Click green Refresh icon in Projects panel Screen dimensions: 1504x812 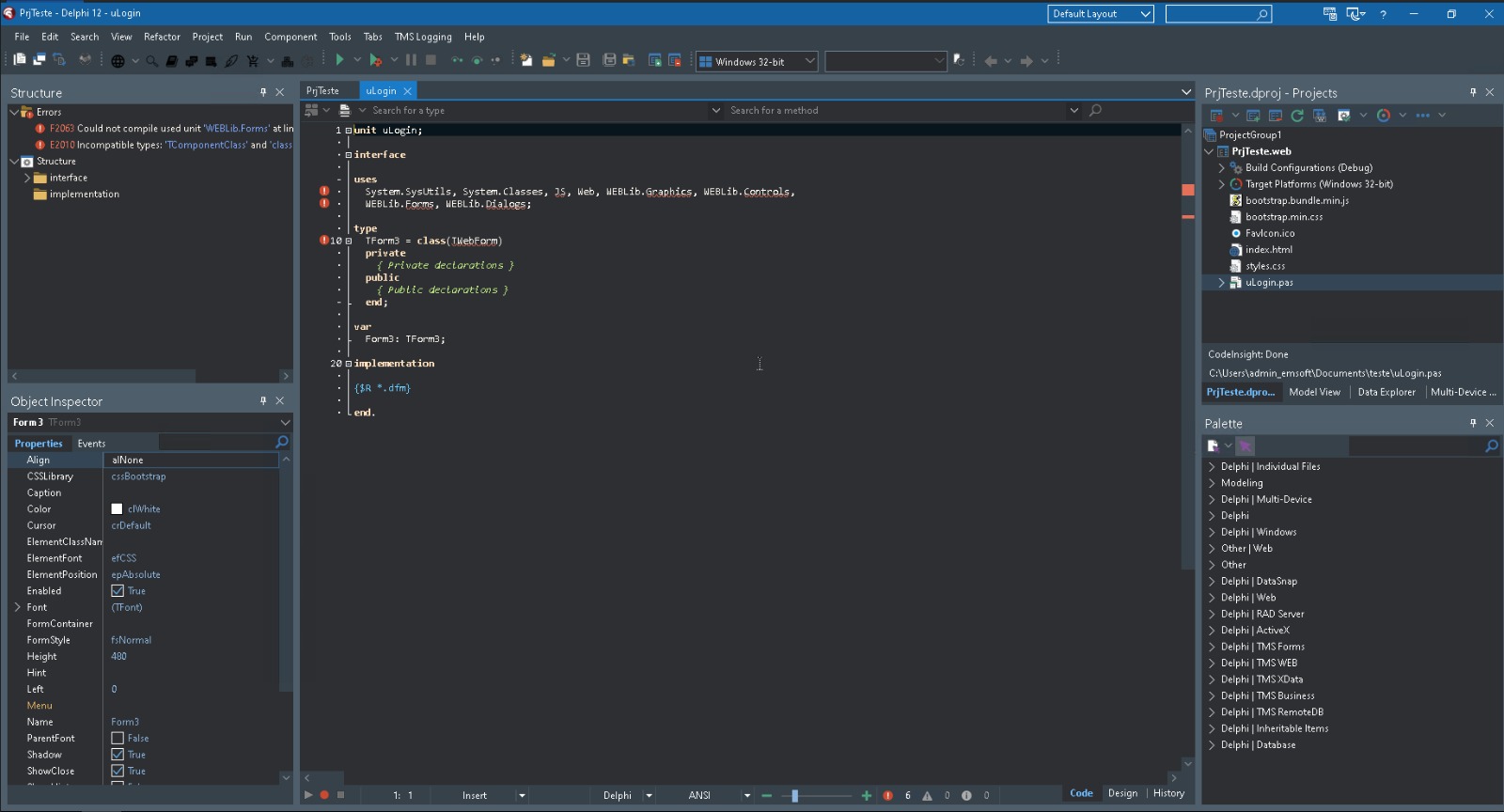click(1297, 116)
